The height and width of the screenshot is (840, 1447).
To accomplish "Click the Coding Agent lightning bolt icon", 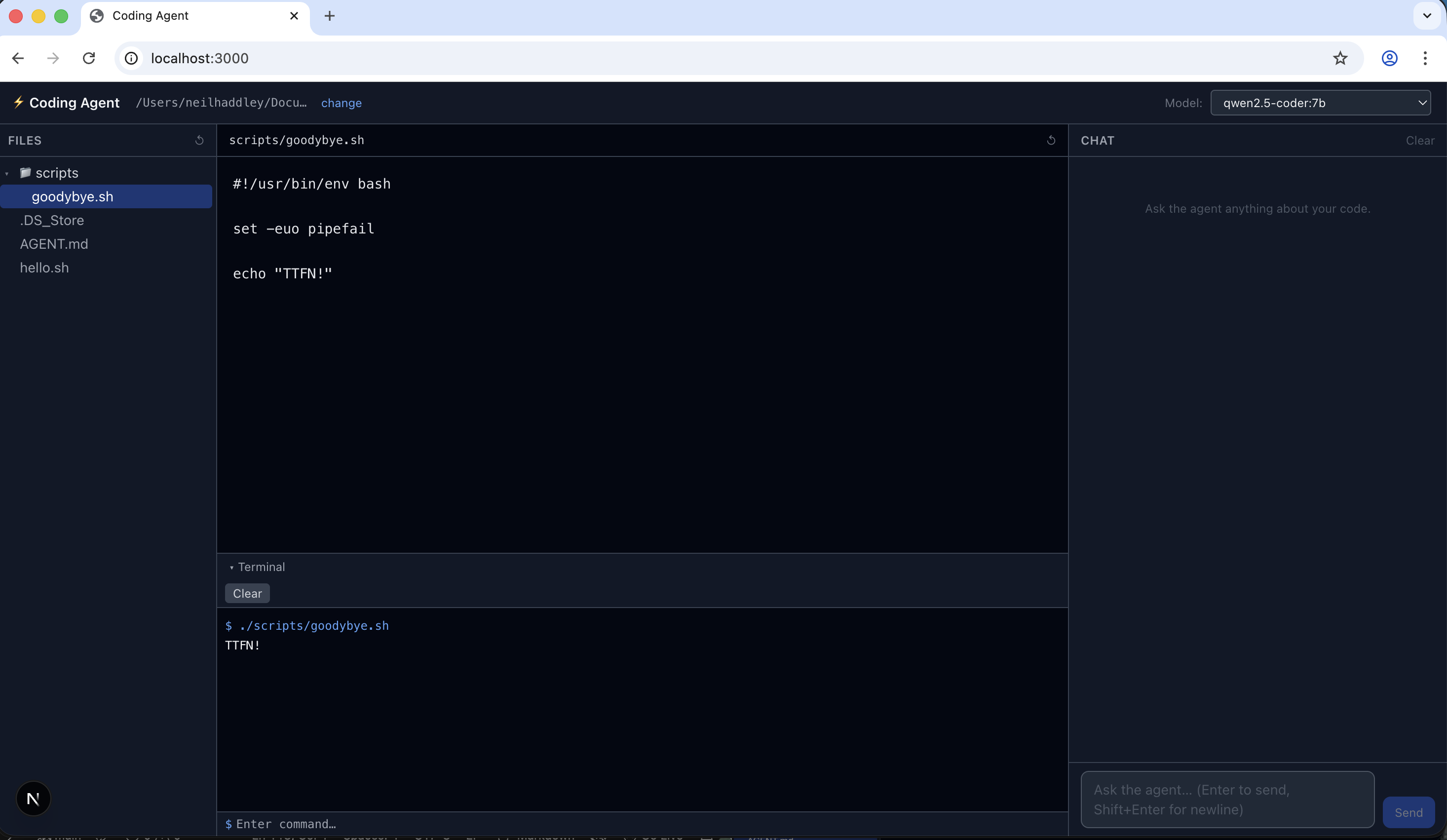I will (19, 103).
